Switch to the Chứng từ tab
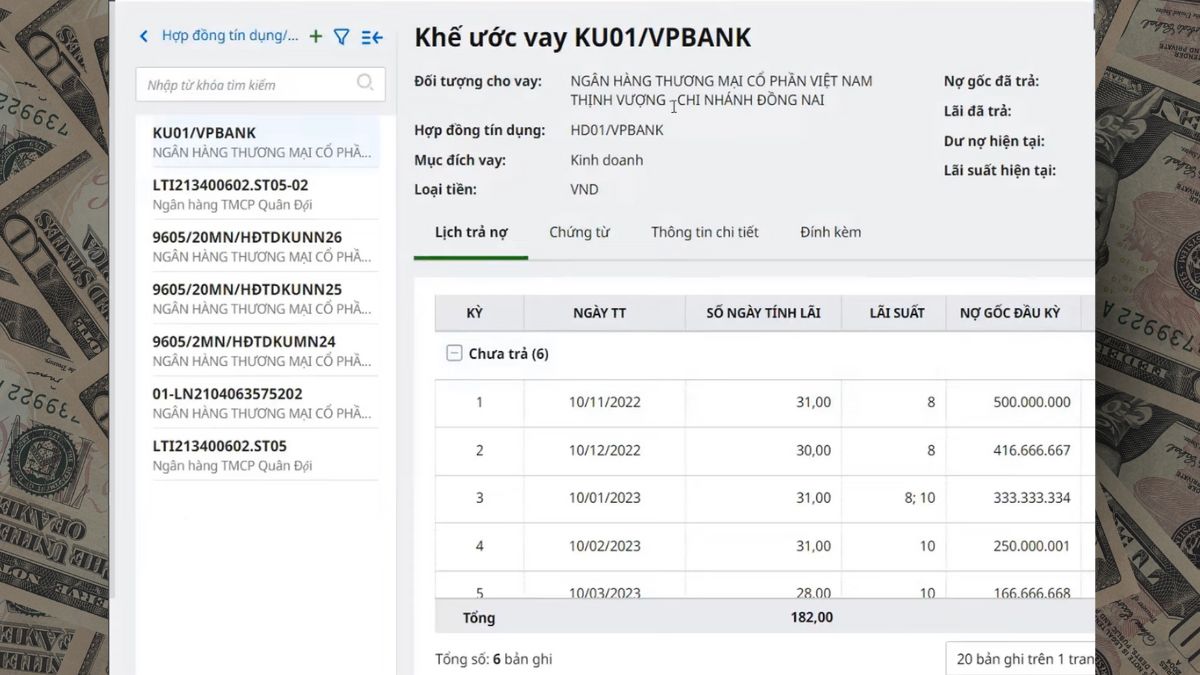 (579, 232)
